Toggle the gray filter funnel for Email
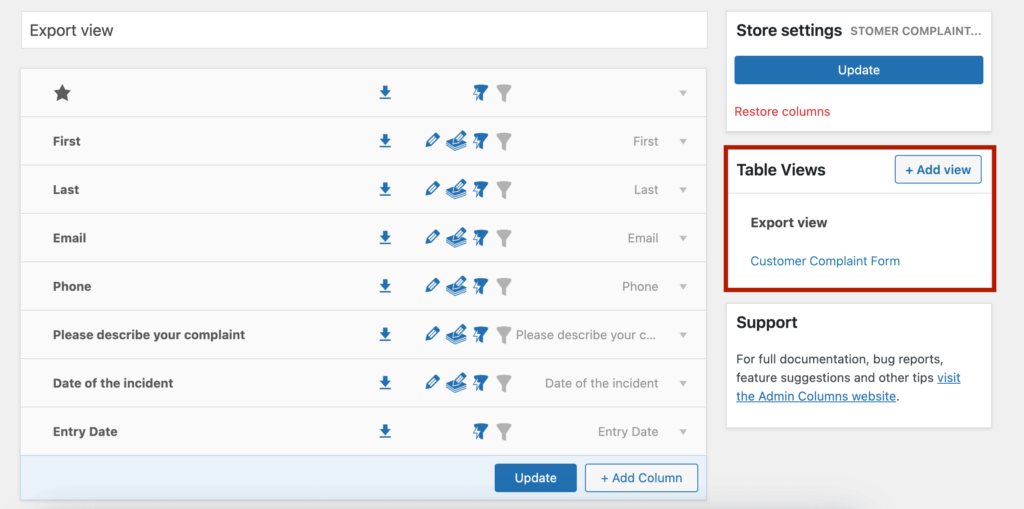Screen dimensions: 1024x509 504,238
